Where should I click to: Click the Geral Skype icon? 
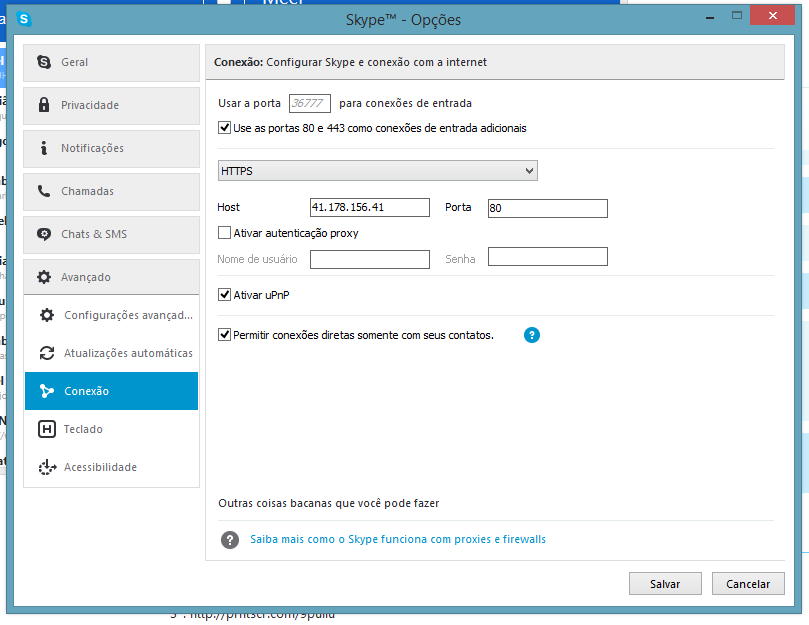click(x=44, y=62)
